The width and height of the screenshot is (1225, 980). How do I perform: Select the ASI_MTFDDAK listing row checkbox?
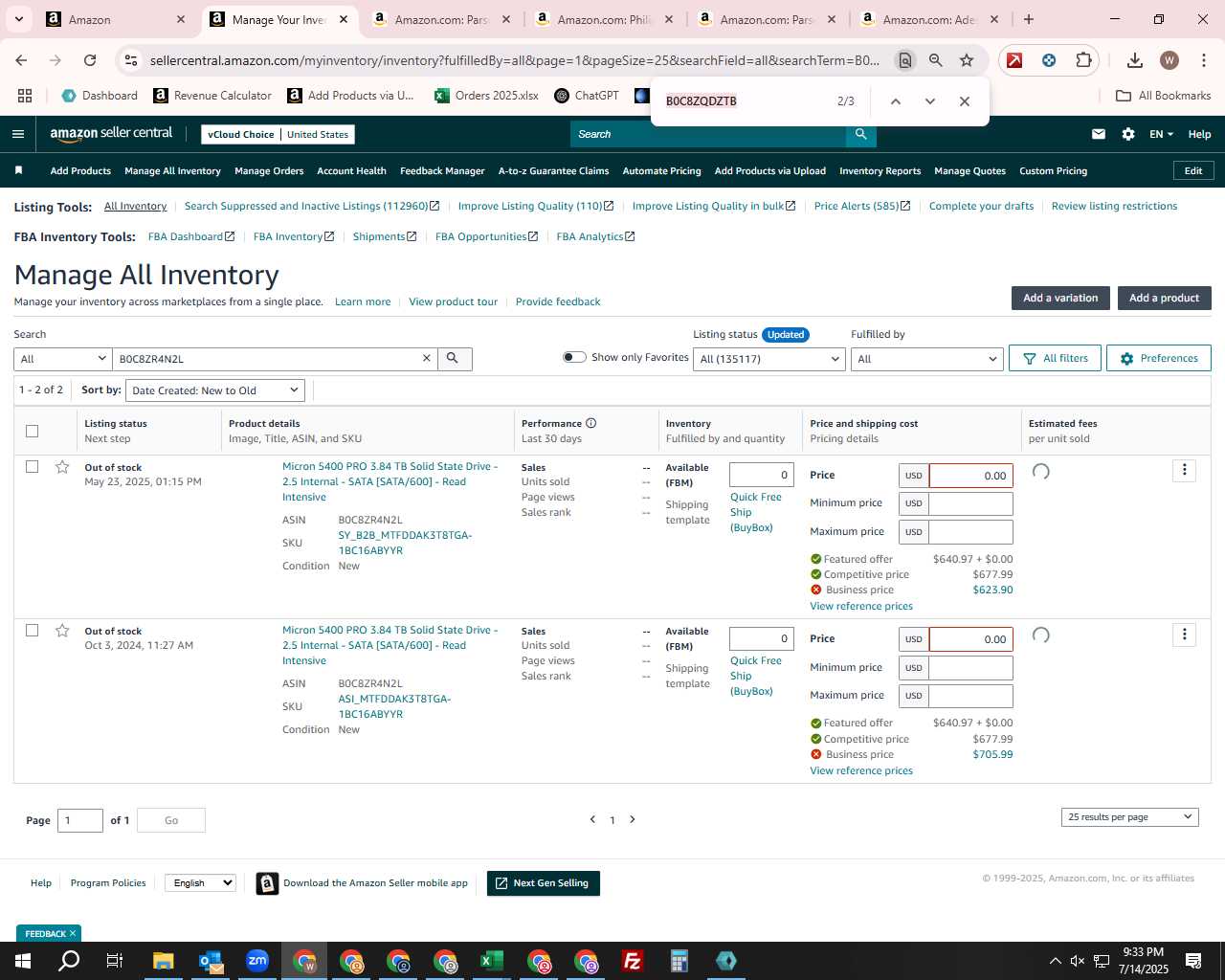click(x=32, y=631)
